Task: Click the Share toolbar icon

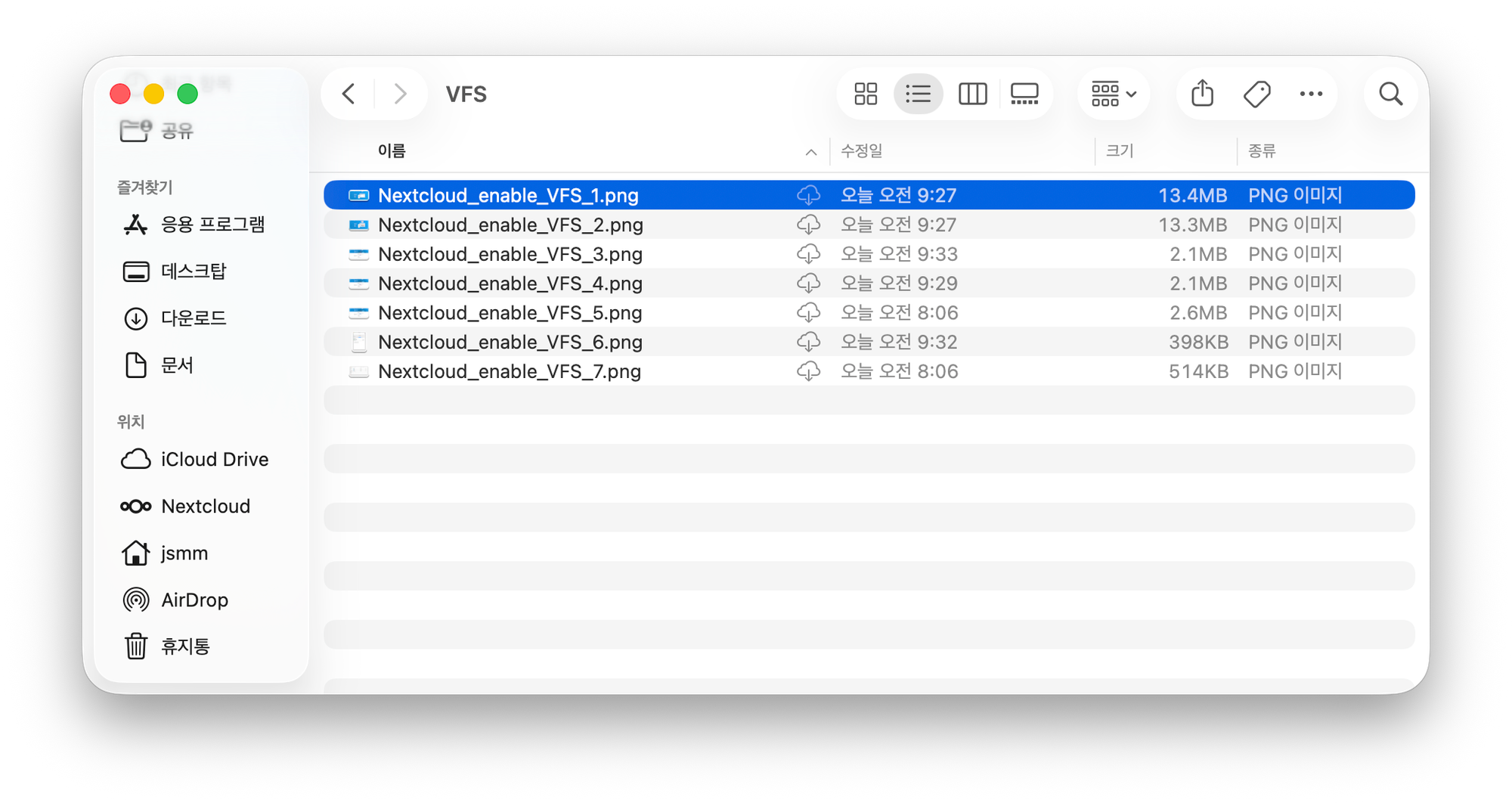Action: (1202, 95)
